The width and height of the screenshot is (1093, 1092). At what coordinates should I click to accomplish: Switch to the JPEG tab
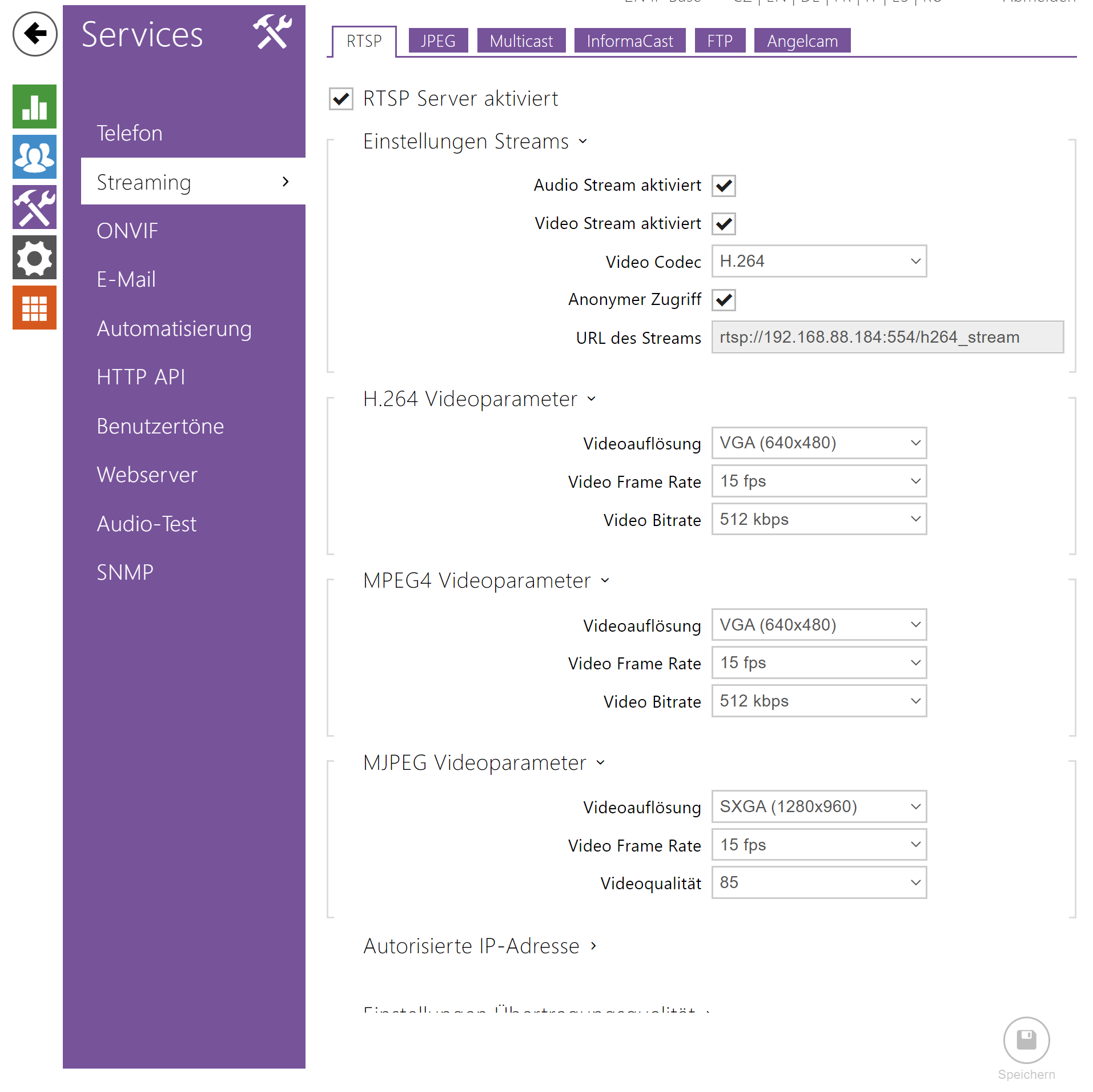(x=438, y=41)
